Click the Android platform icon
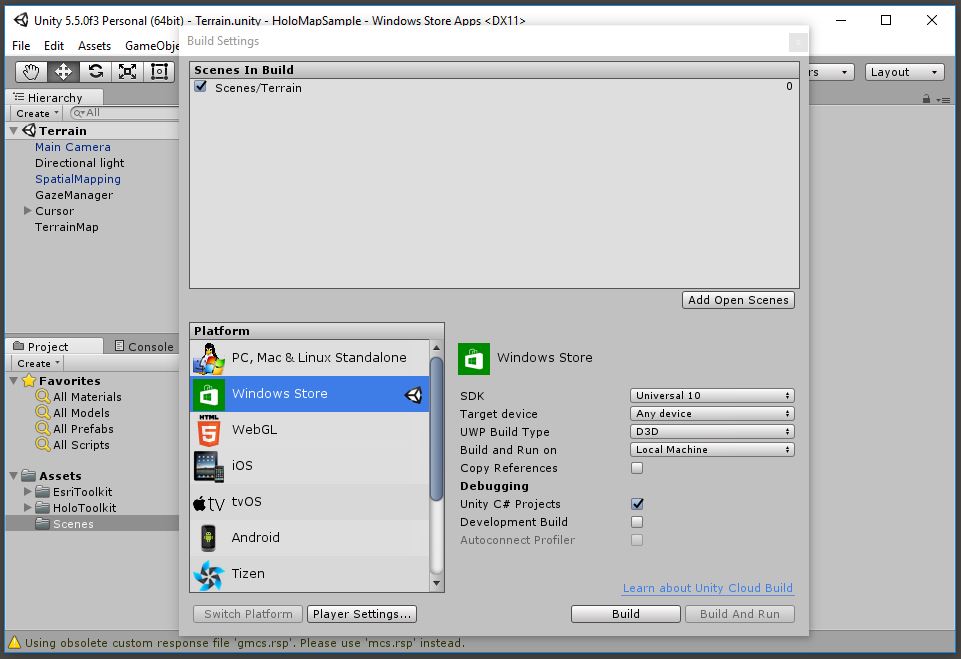Image resolution: width=961 pixels, height=659 pixels. tap(208, 538)
